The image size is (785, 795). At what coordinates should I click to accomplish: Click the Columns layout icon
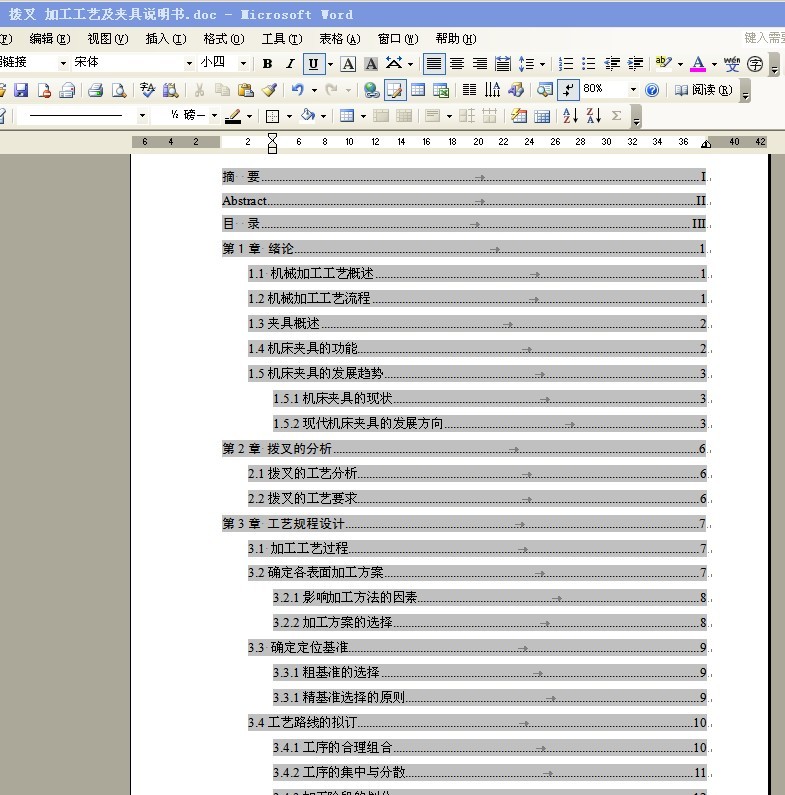[x=470, y=91]
